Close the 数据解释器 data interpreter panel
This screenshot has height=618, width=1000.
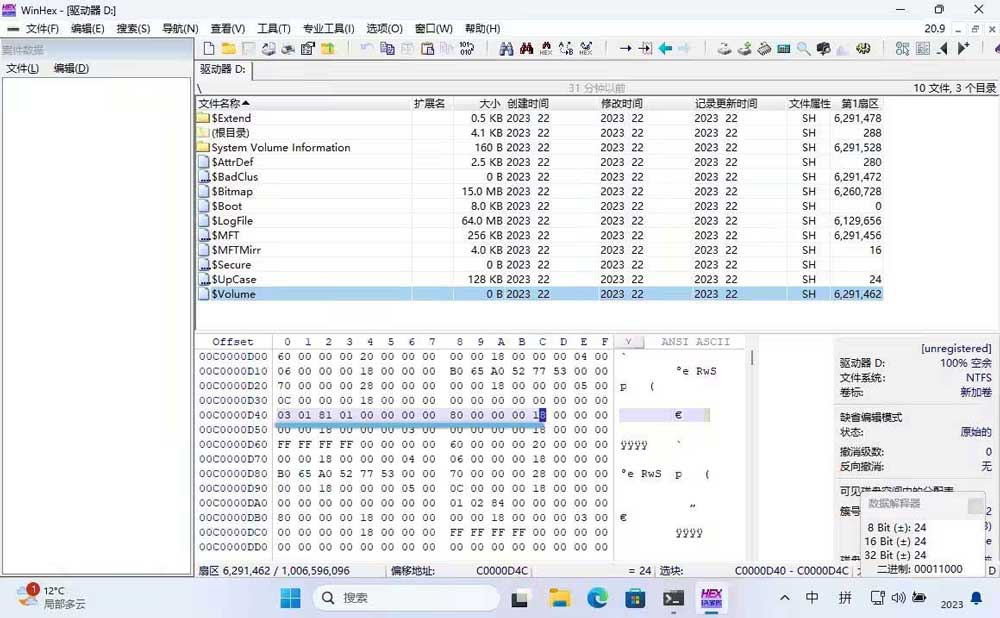click(975, 506)
